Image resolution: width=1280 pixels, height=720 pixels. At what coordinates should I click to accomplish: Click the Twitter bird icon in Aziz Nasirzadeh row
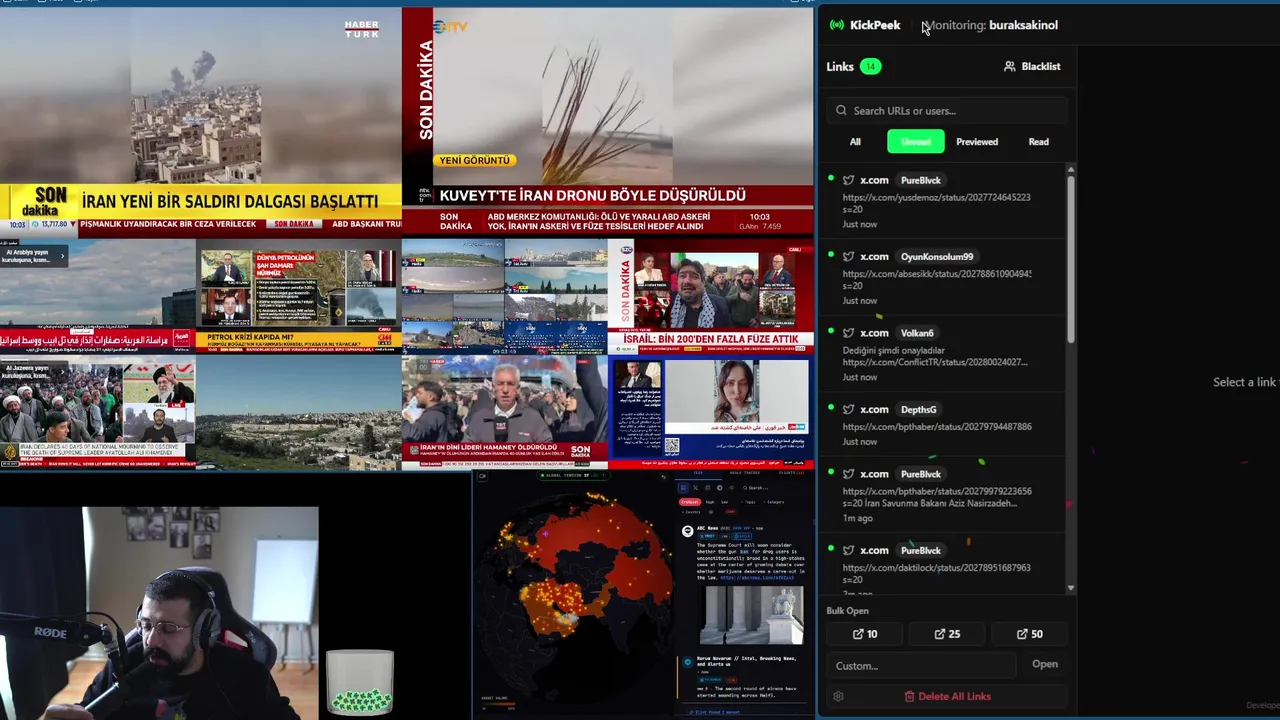pos(848,474)
